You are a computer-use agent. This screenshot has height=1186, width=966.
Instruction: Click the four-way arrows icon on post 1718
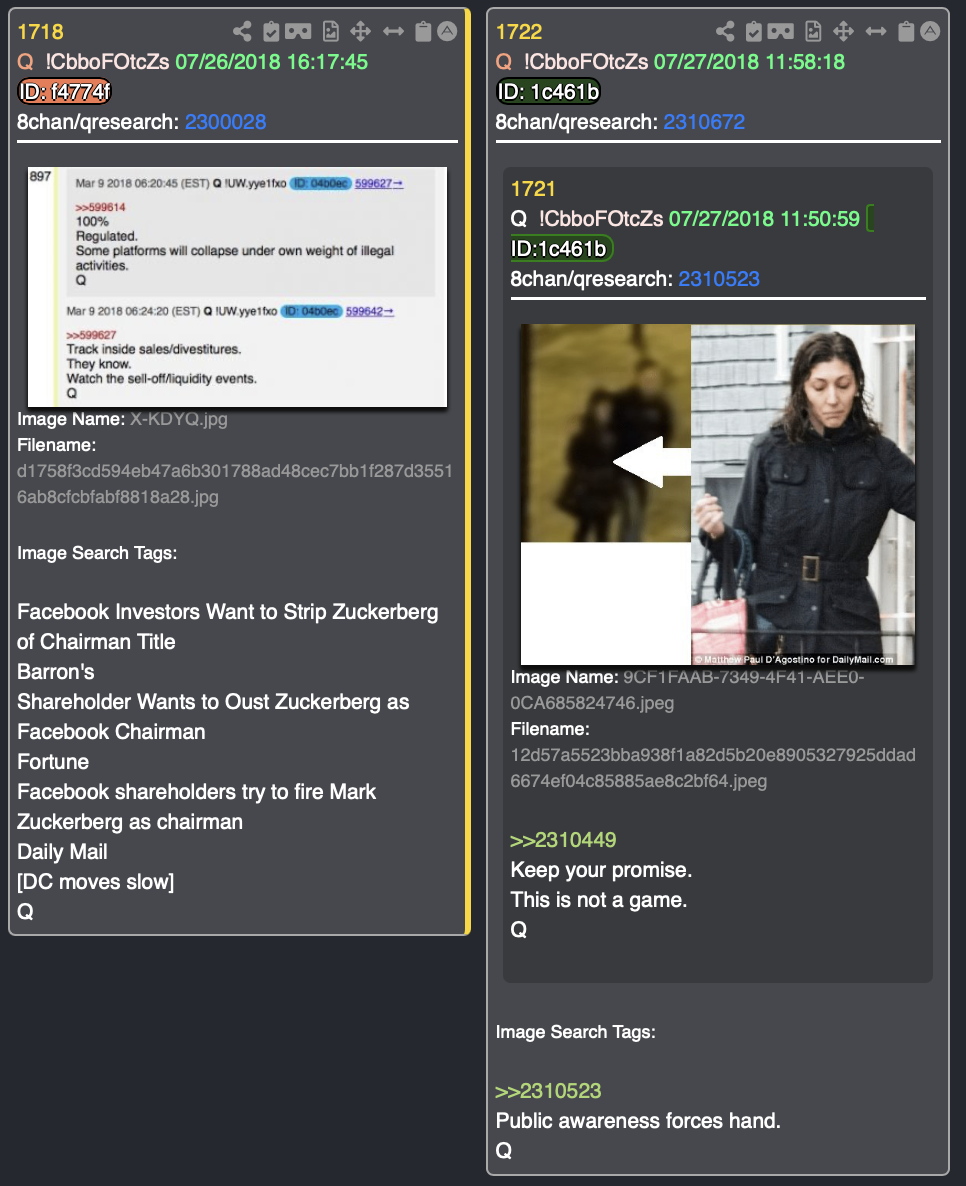click(360, 31)
